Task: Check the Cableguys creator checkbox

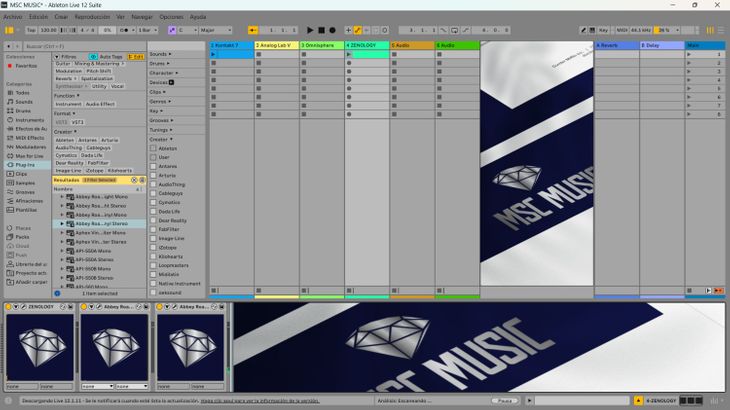Action: [153, 193]
